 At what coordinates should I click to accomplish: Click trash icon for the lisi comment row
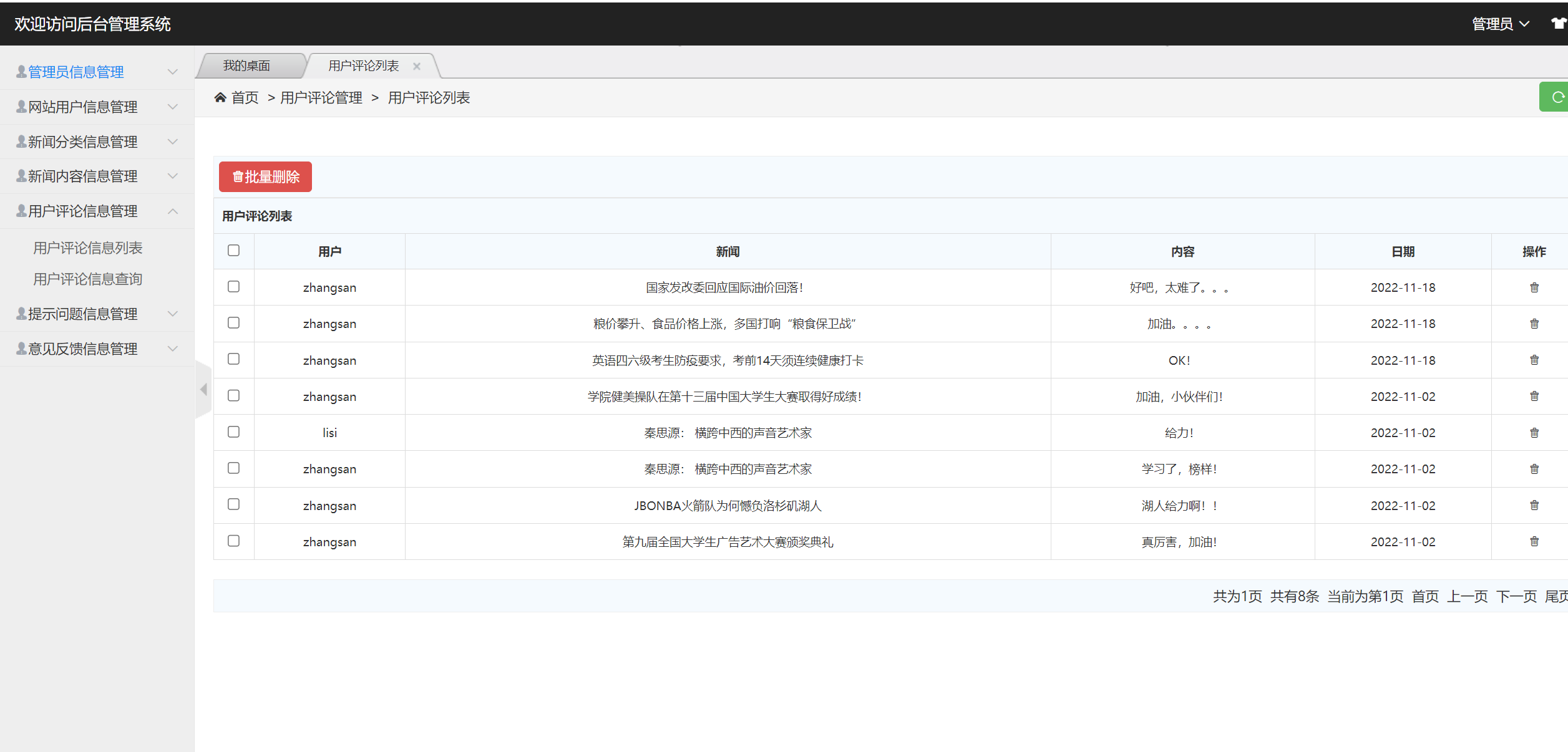[x=1534, y=433]
